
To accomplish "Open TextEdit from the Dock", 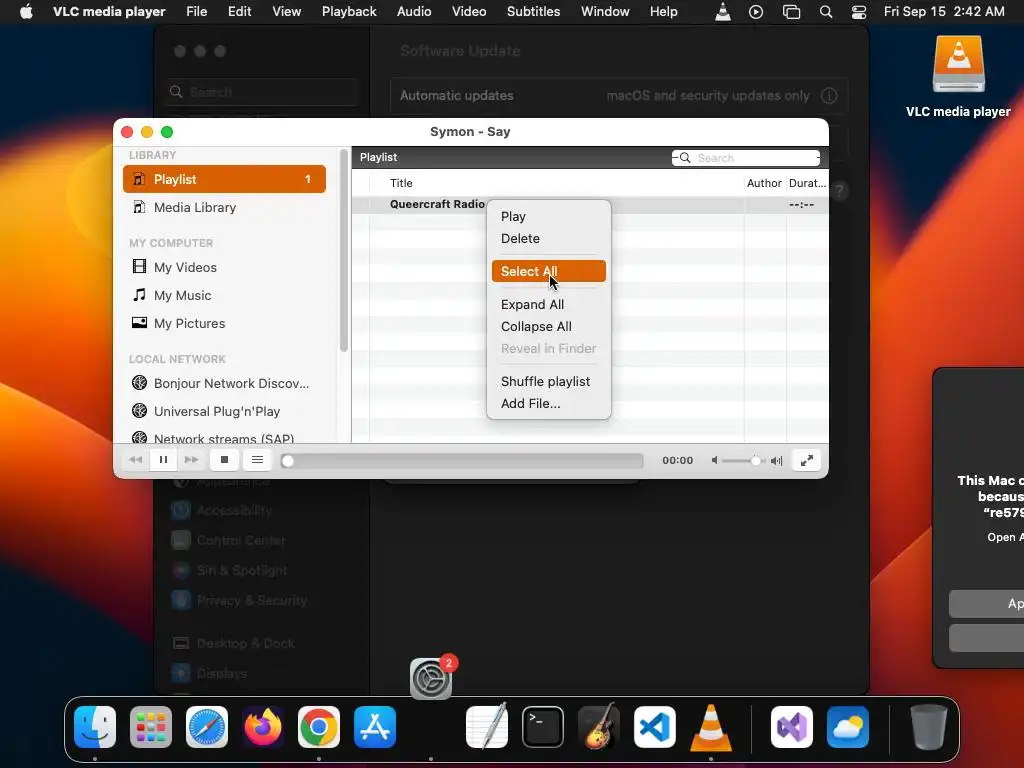I will 487,725.
